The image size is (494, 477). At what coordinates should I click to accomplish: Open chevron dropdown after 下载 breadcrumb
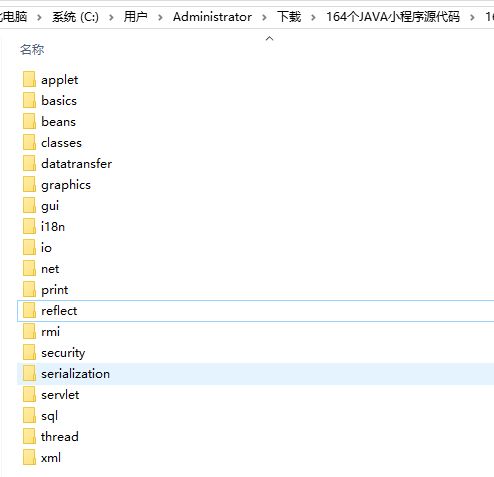pos(313,17)
